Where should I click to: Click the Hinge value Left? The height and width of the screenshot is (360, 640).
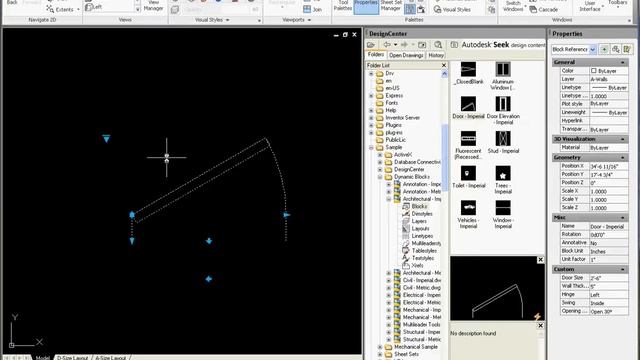[609, 295]
